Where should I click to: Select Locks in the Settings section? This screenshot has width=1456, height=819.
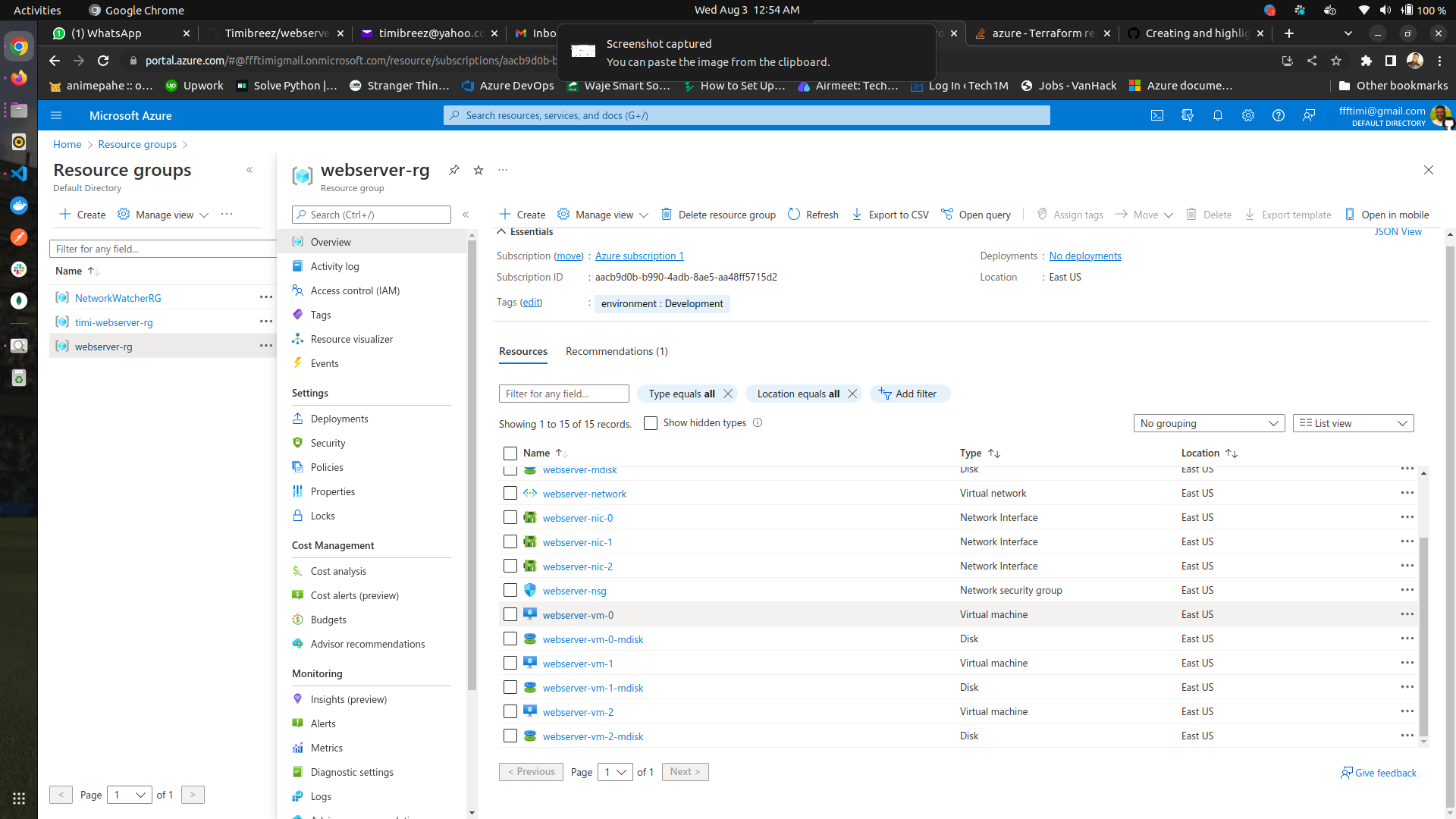[323, 516]
